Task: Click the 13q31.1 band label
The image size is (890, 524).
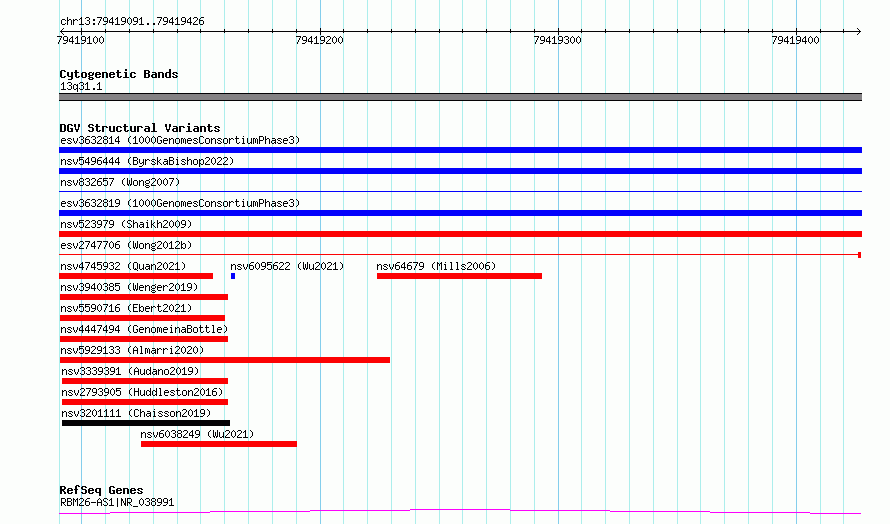Action: point(81,86)
